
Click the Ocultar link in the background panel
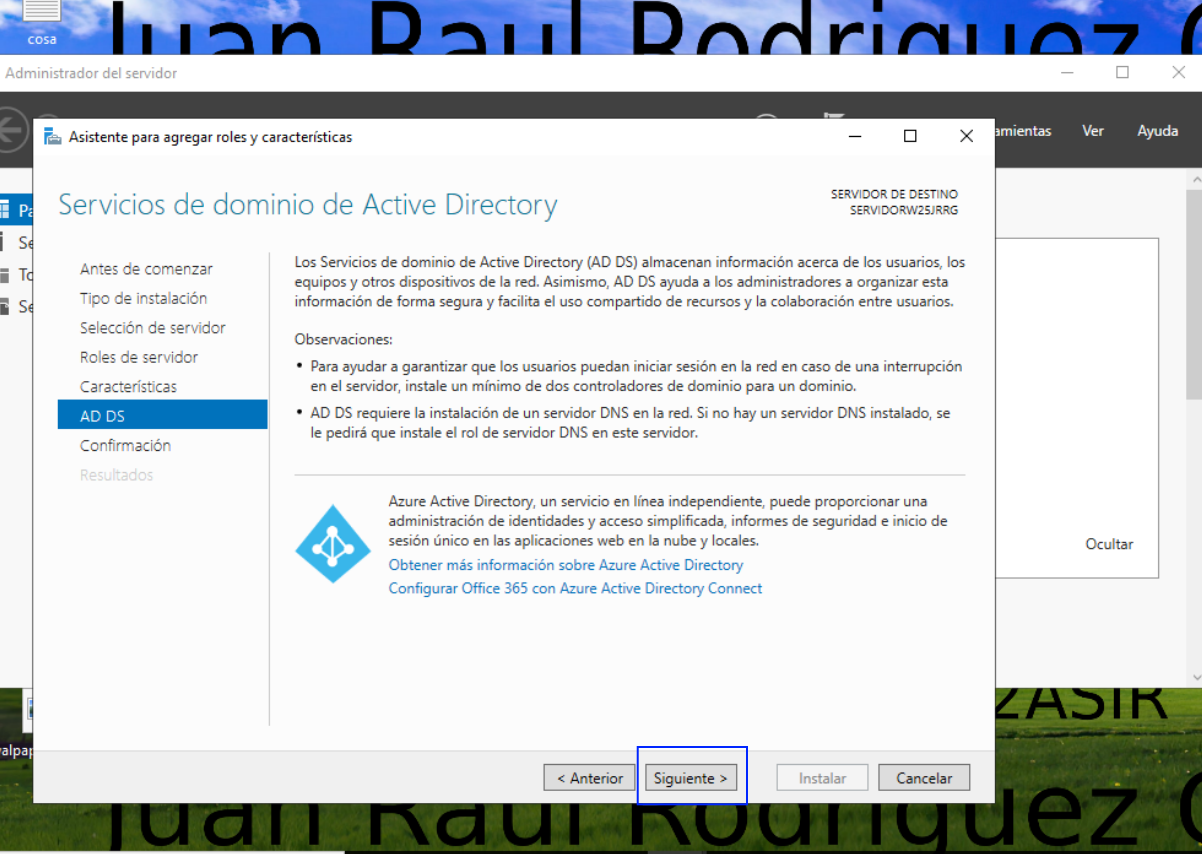coord(1109,545)
